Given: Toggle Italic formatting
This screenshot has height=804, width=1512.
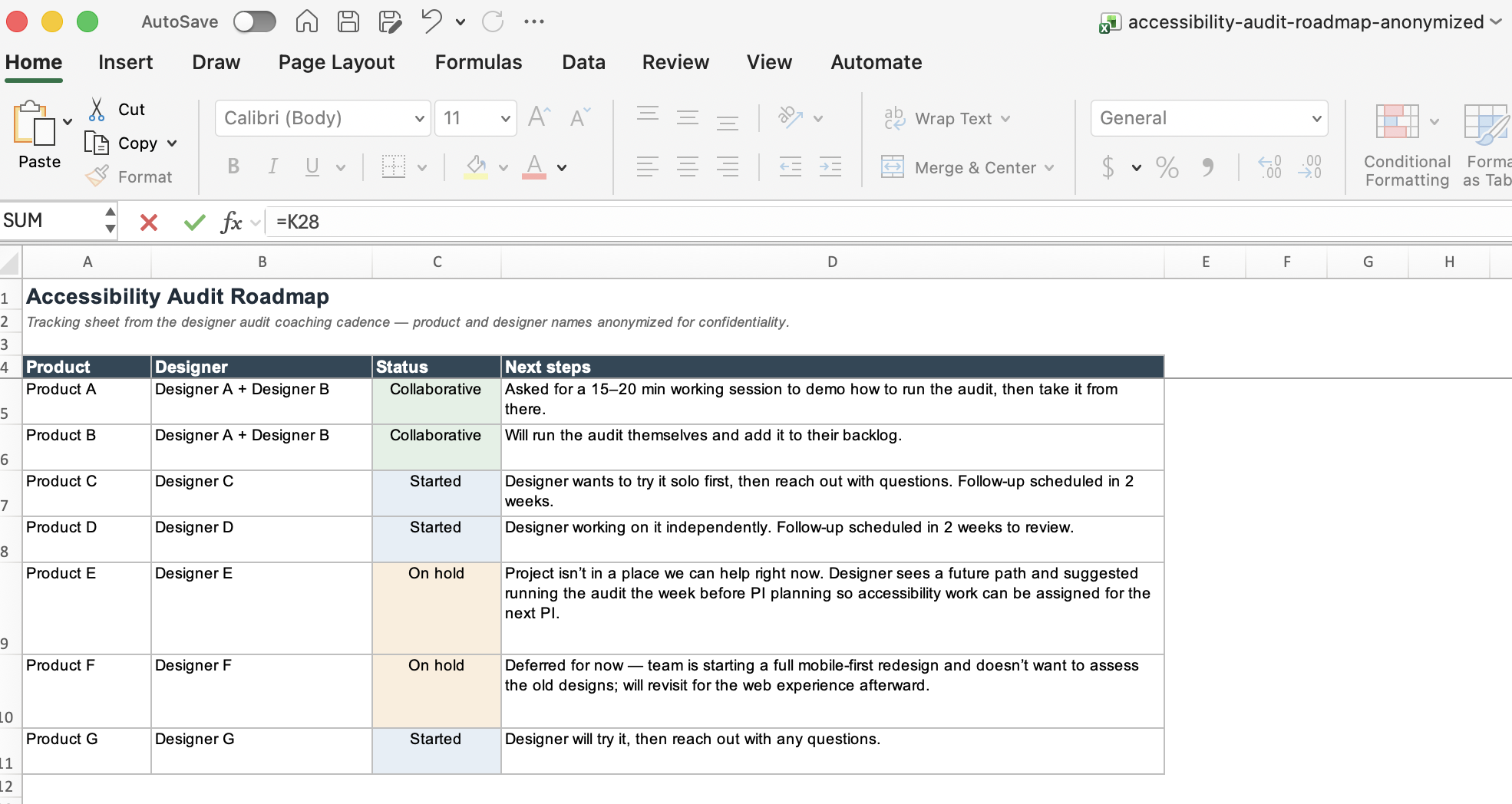Looking at the screenshot, I should pyautogui.click(x=272, y=166).
